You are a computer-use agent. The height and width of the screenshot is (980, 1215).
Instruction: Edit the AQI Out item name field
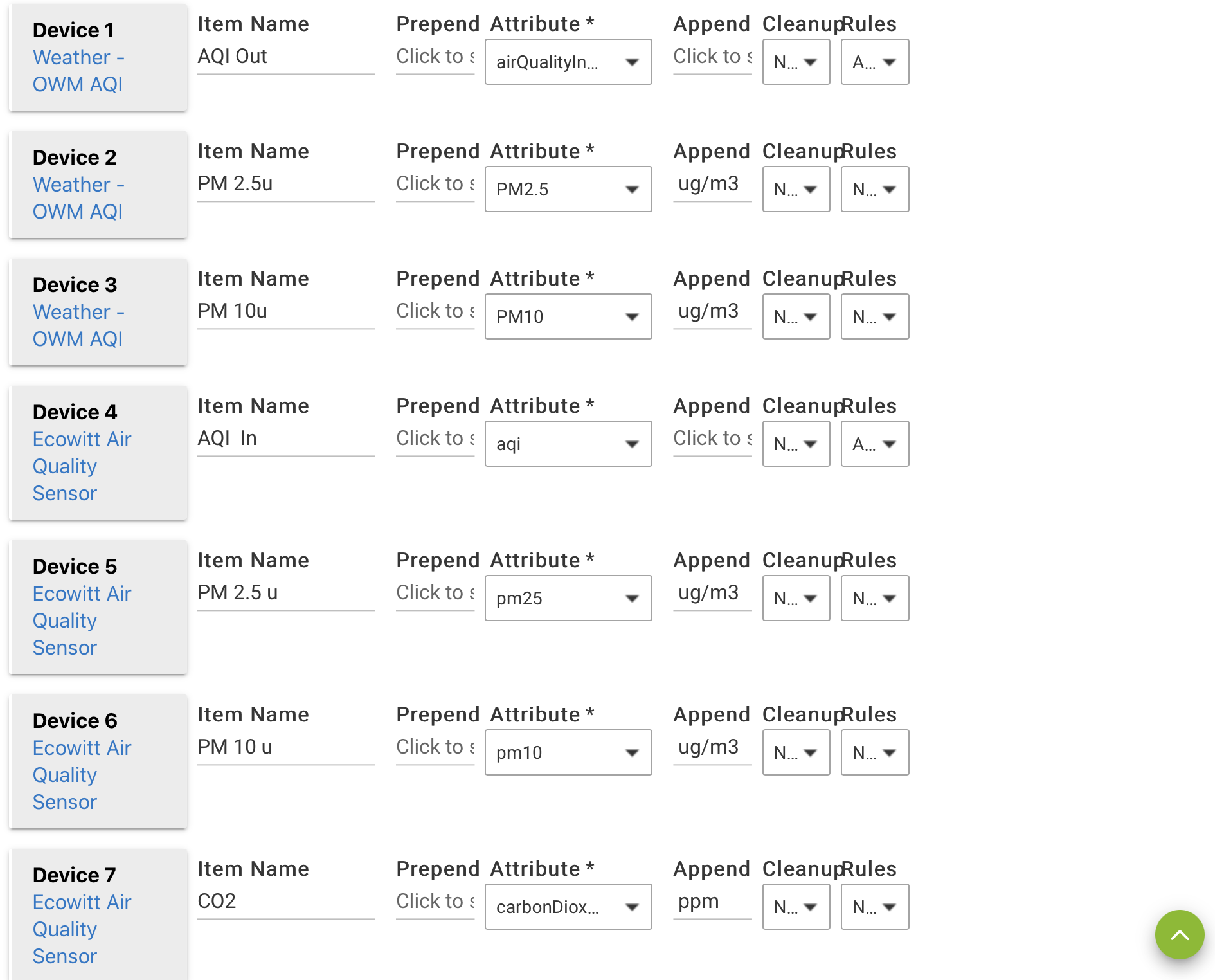click(285, 57)
